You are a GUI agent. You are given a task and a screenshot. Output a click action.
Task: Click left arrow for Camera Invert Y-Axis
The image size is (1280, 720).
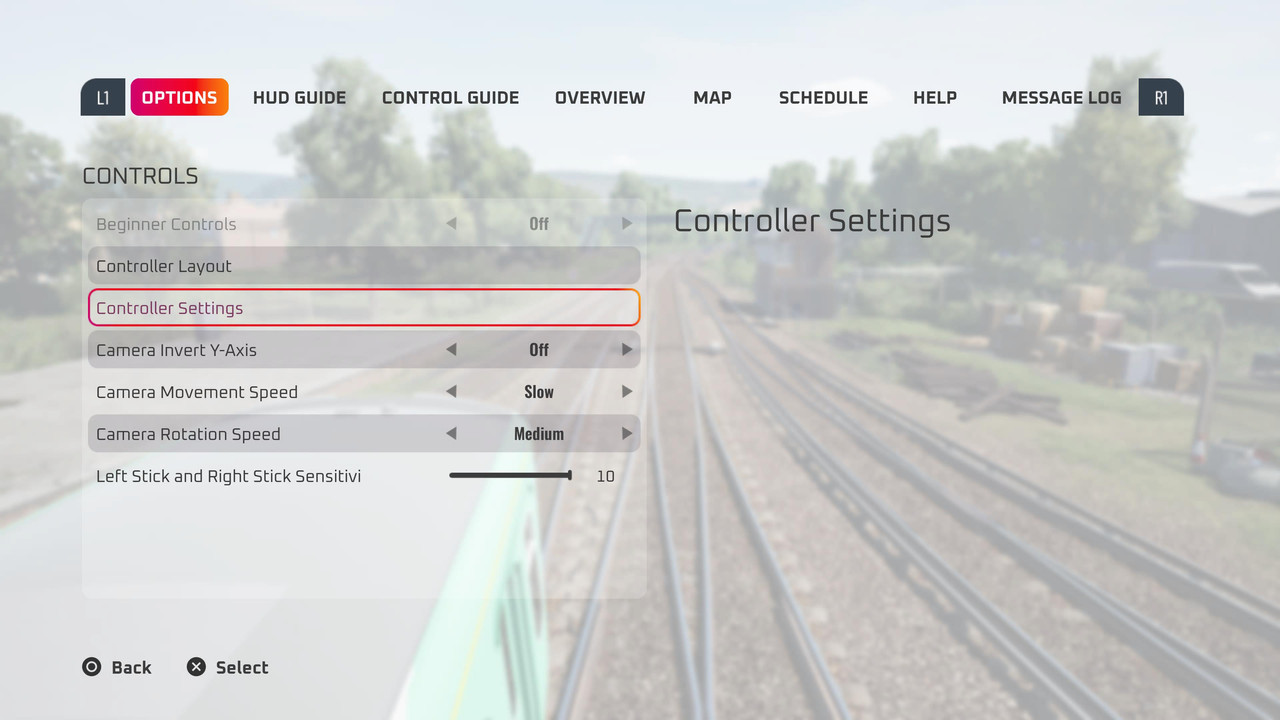tap(451, 350)
